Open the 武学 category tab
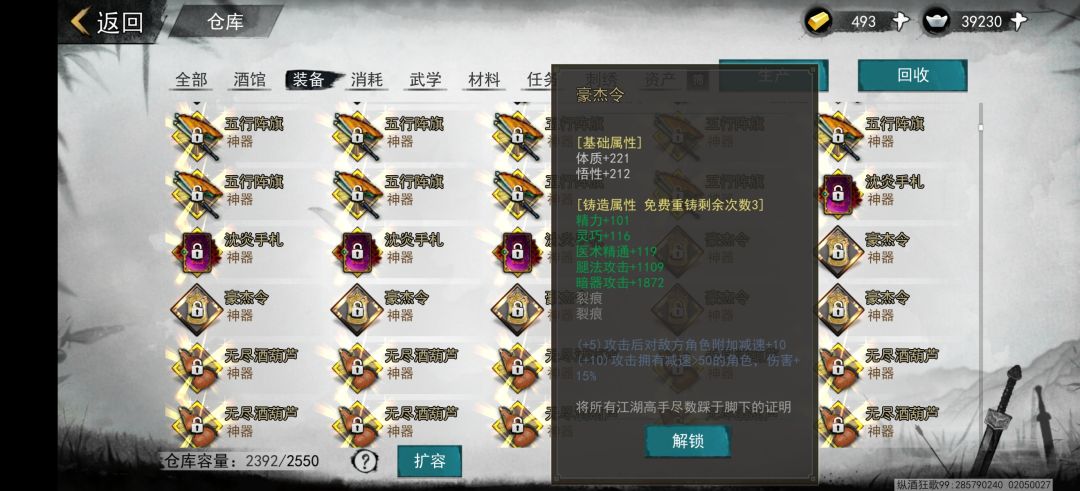The width and height of the screenshot is (1080, 491). pyautogui.click(x=425, y=79)
